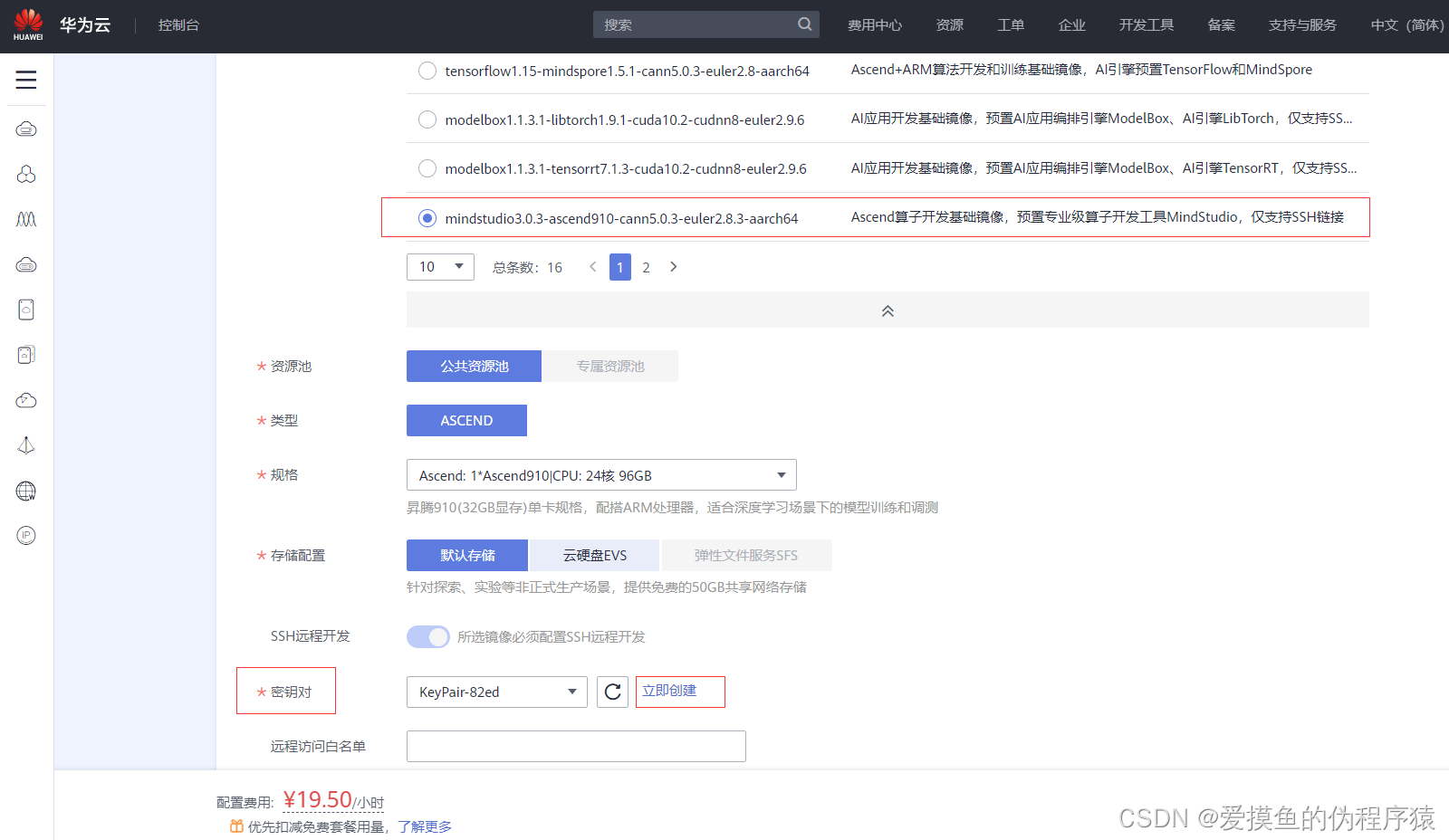
Task: Select modelbox1.1.3.1-tensorrt7.1.3 image radio
Action: tap(427, 168)
